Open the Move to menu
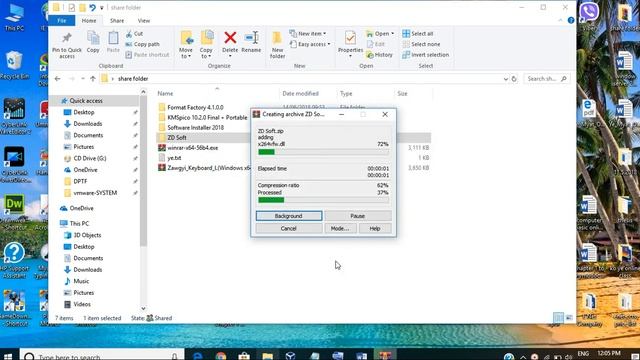 (186, 44)
